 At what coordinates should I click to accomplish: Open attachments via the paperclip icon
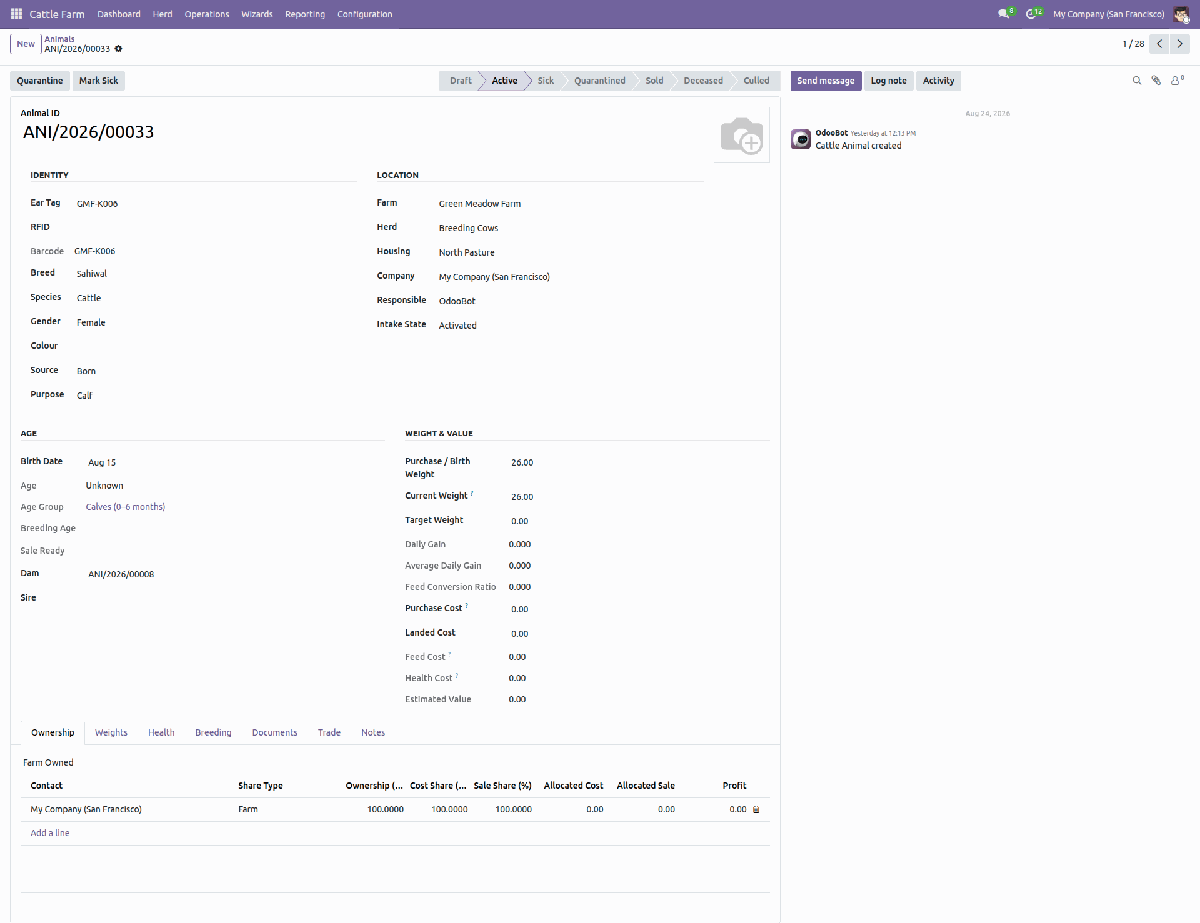point(1156,81)
